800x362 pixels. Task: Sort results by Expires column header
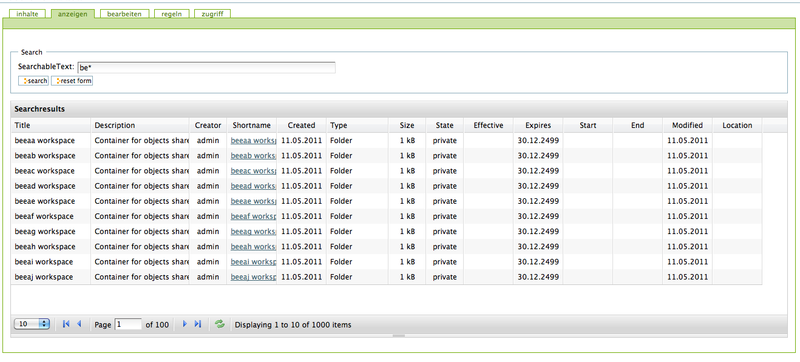point(538,125)
